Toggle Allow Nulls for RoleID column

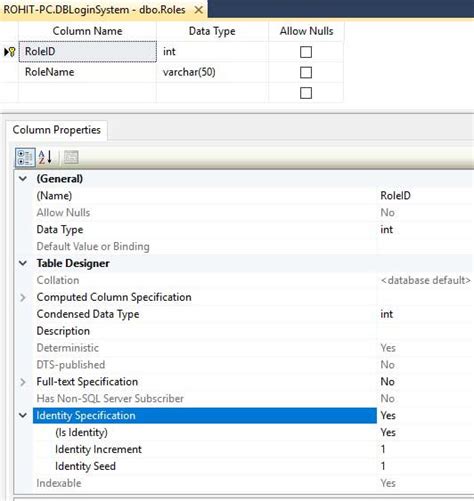[x=306, y=52]
